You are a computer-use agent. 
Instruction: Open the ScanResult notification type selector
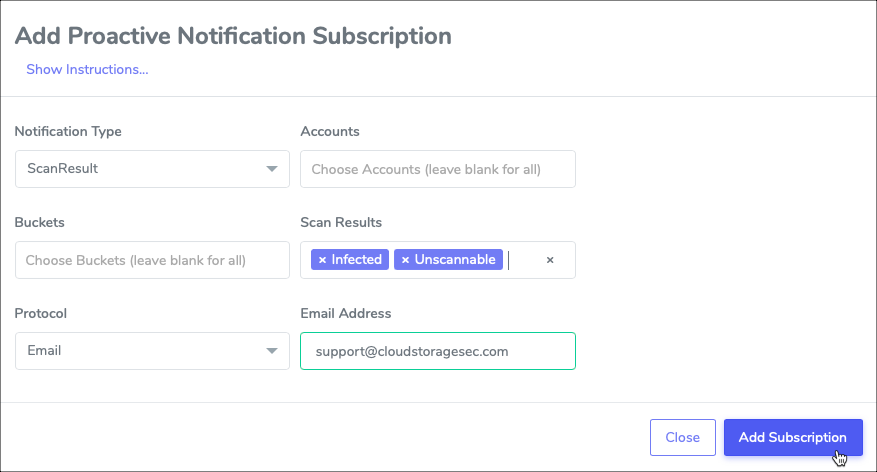click(152, 169)
